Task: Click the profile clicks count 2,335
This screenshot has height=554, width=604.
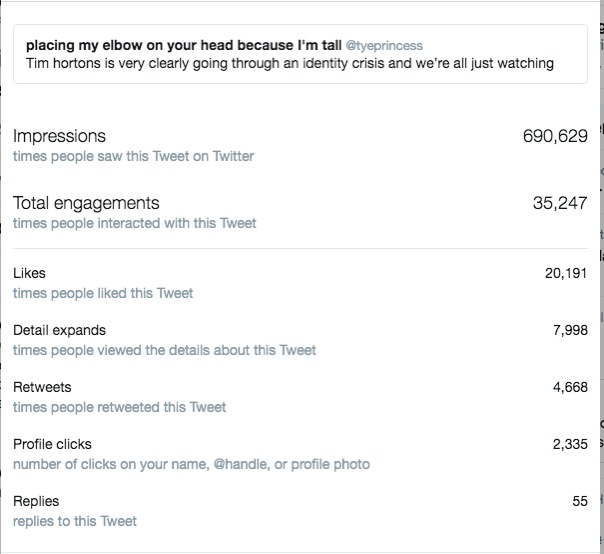Action: (x=570, y=444)
